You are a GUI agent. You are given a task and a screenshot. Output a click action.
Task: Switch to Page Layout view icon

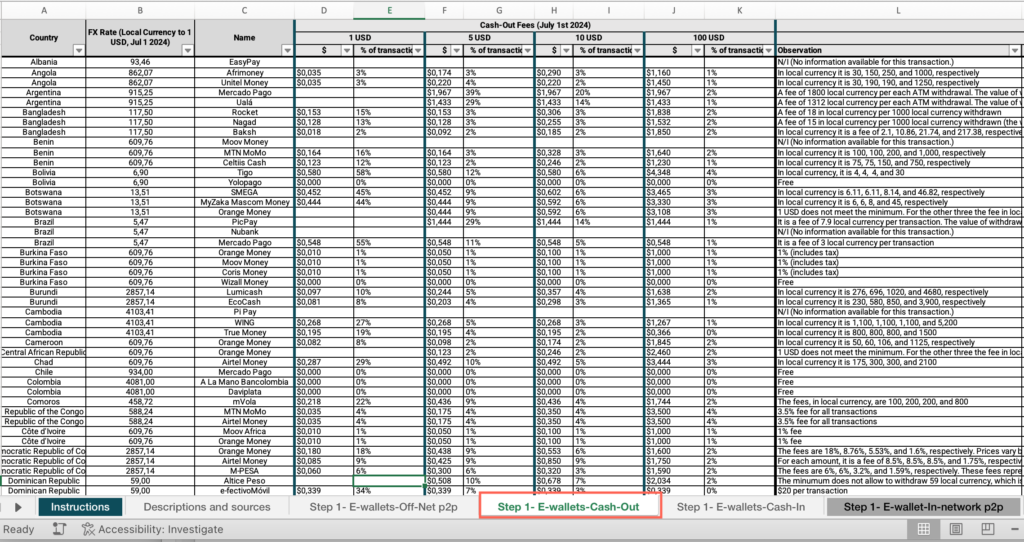(956, 529)
